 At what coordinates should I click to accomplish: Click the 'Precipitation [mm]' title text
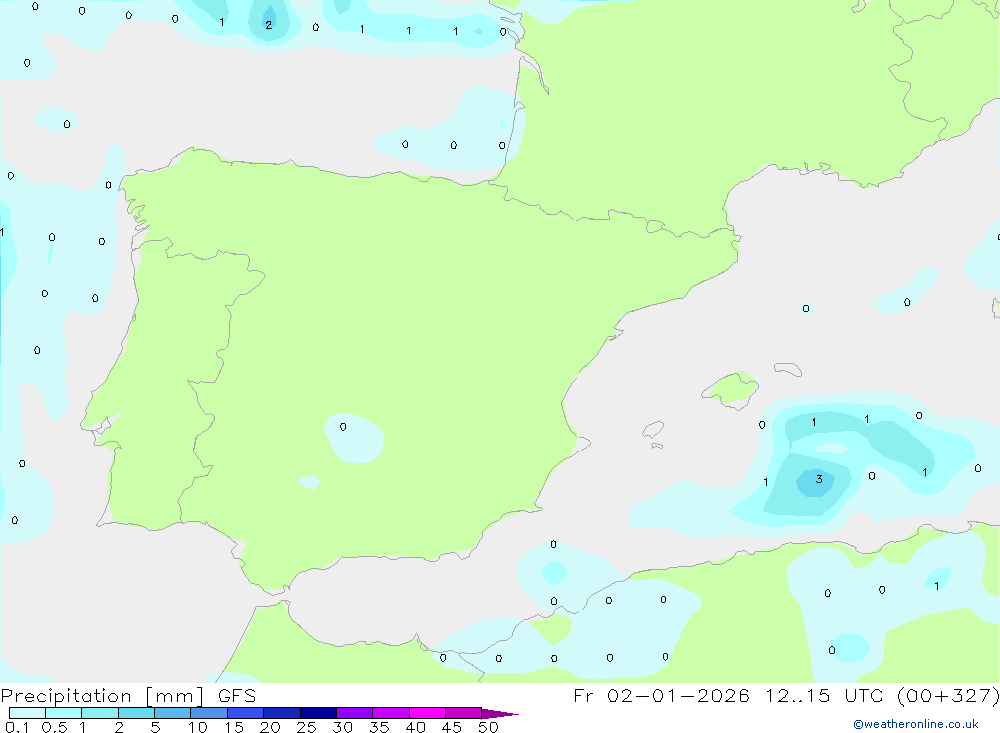(x=102, y=696)
